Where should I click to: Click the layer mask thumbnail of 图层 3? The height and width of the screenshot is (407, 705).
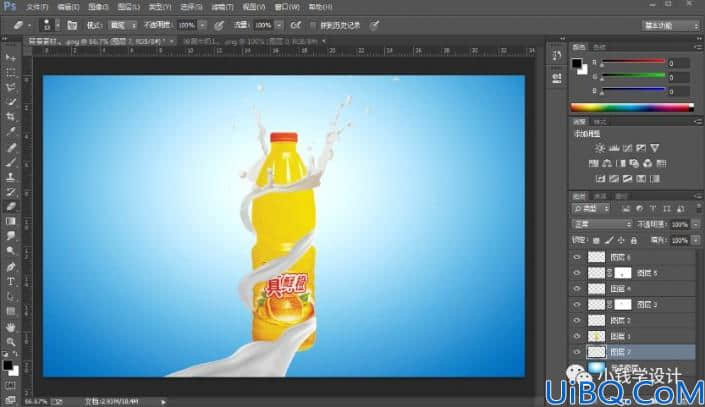[623, 304]
